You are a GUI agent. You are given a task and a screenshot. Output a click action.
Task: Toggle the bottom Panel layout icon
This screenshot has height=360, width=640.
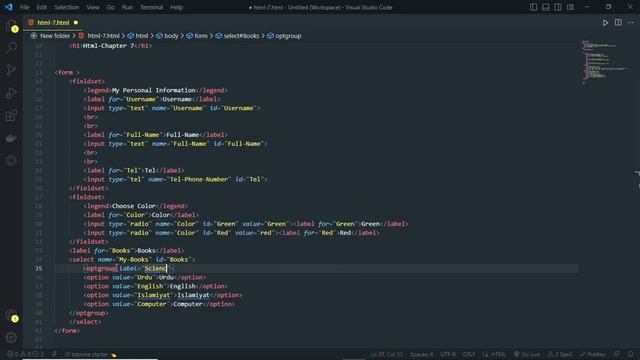tap(545, 7)
